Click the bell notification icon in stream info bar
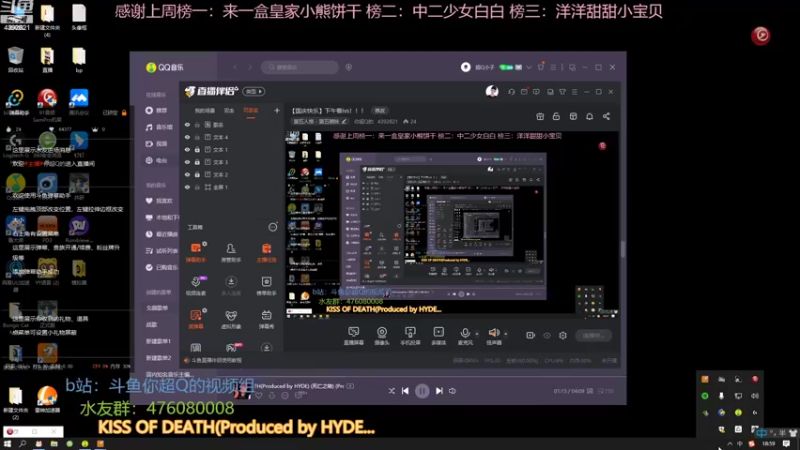The image size is (800, 450). 589,116
